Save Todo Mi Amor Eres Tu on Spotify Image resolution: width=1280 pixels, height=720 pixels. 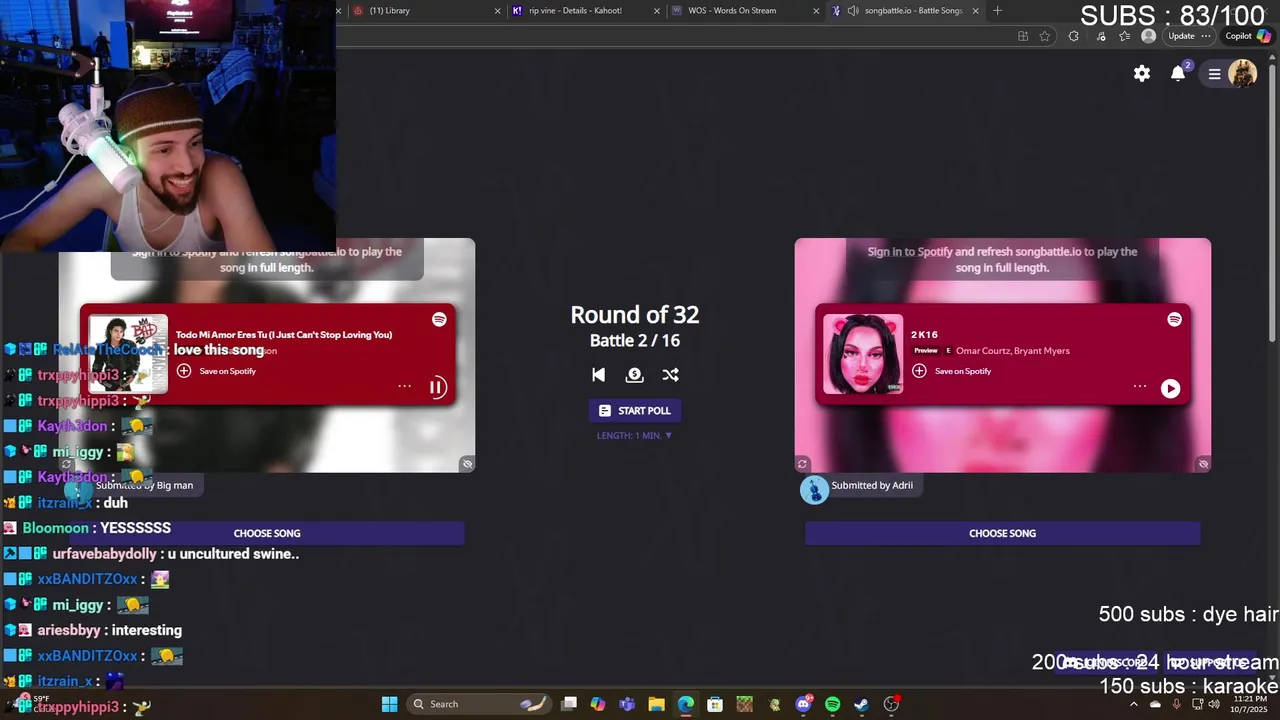(217, 371)
